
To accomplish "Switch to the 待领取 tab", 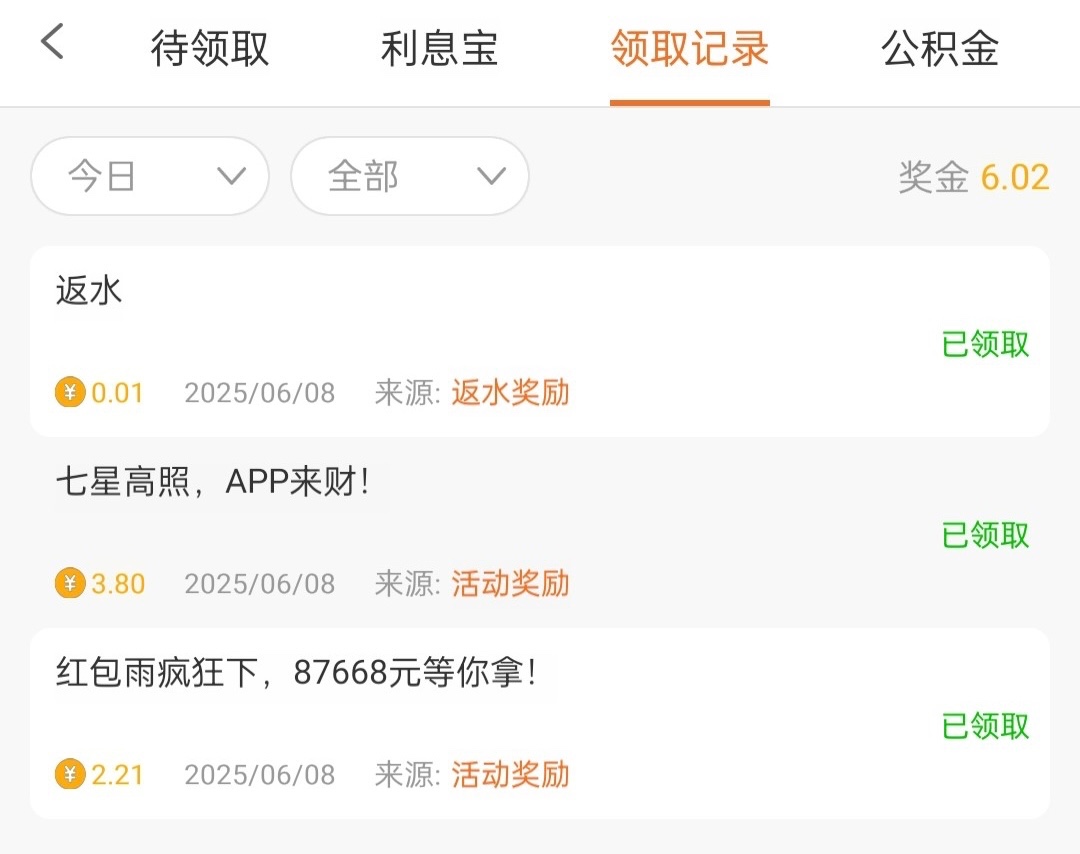I will 210,49.
